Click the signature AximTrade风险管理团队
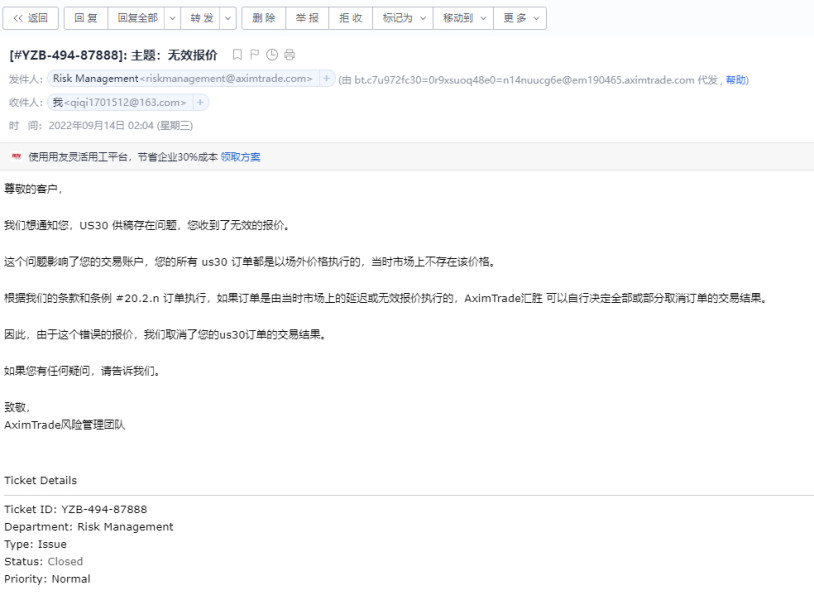Image resolution: width=814 pixels, height=600 pixels. point(65,425)
